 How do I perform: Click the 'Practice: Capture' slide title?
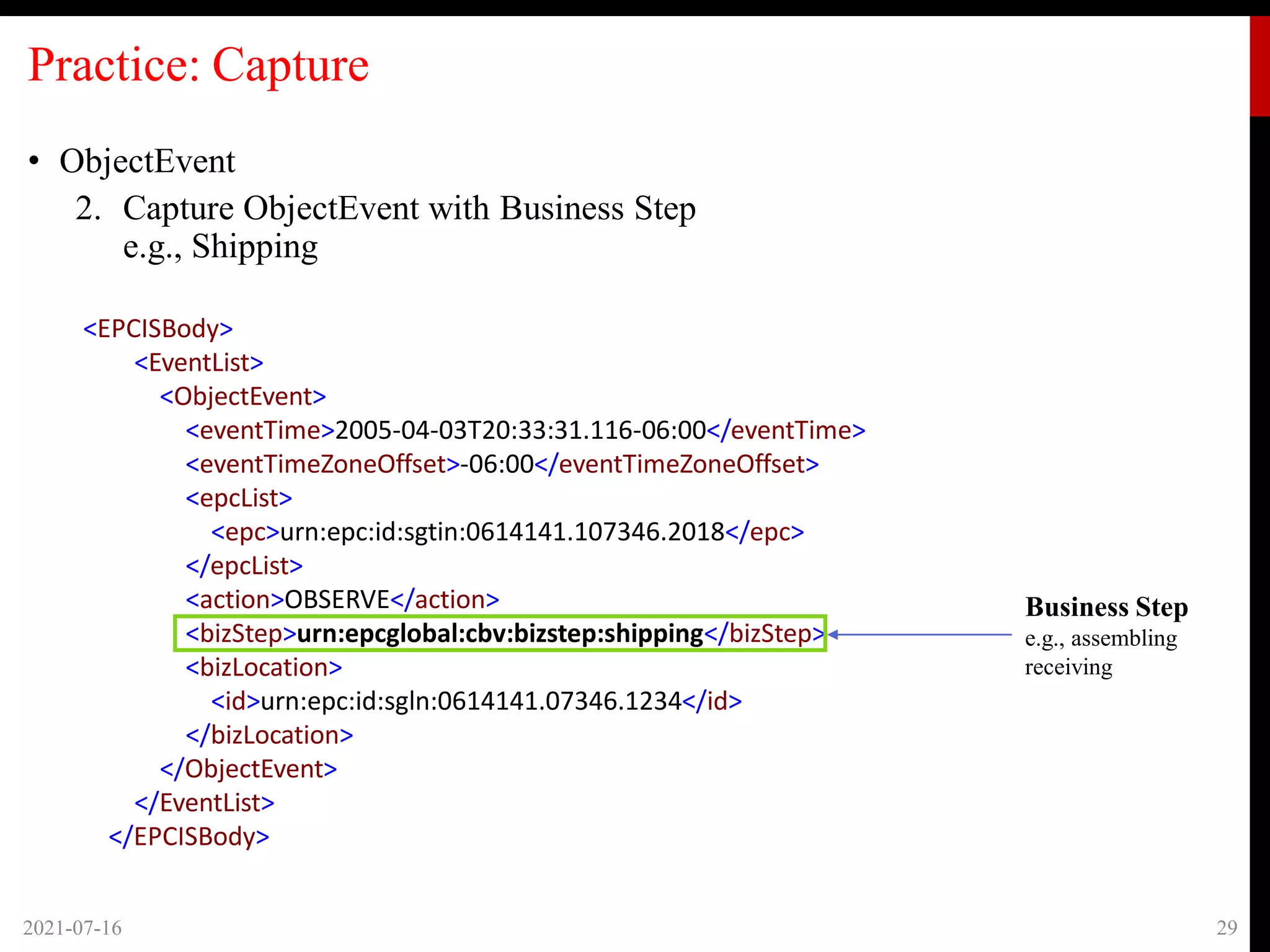point(198,65)
